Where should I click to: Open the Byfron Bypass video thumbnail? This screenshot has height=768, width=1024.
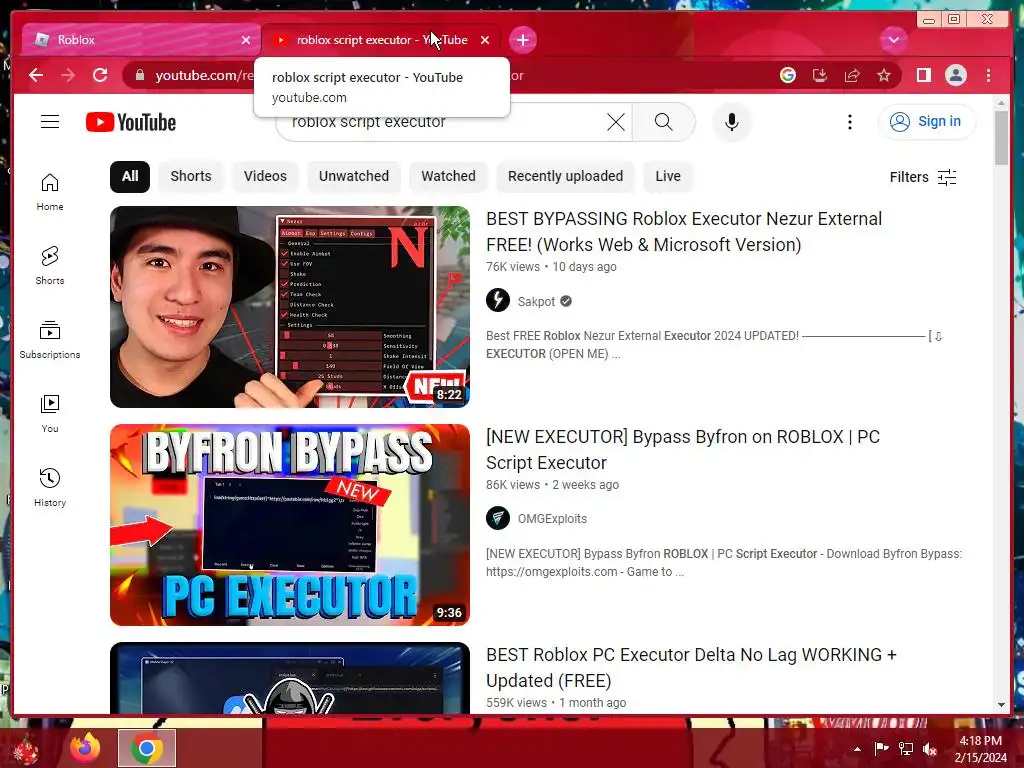289,525
